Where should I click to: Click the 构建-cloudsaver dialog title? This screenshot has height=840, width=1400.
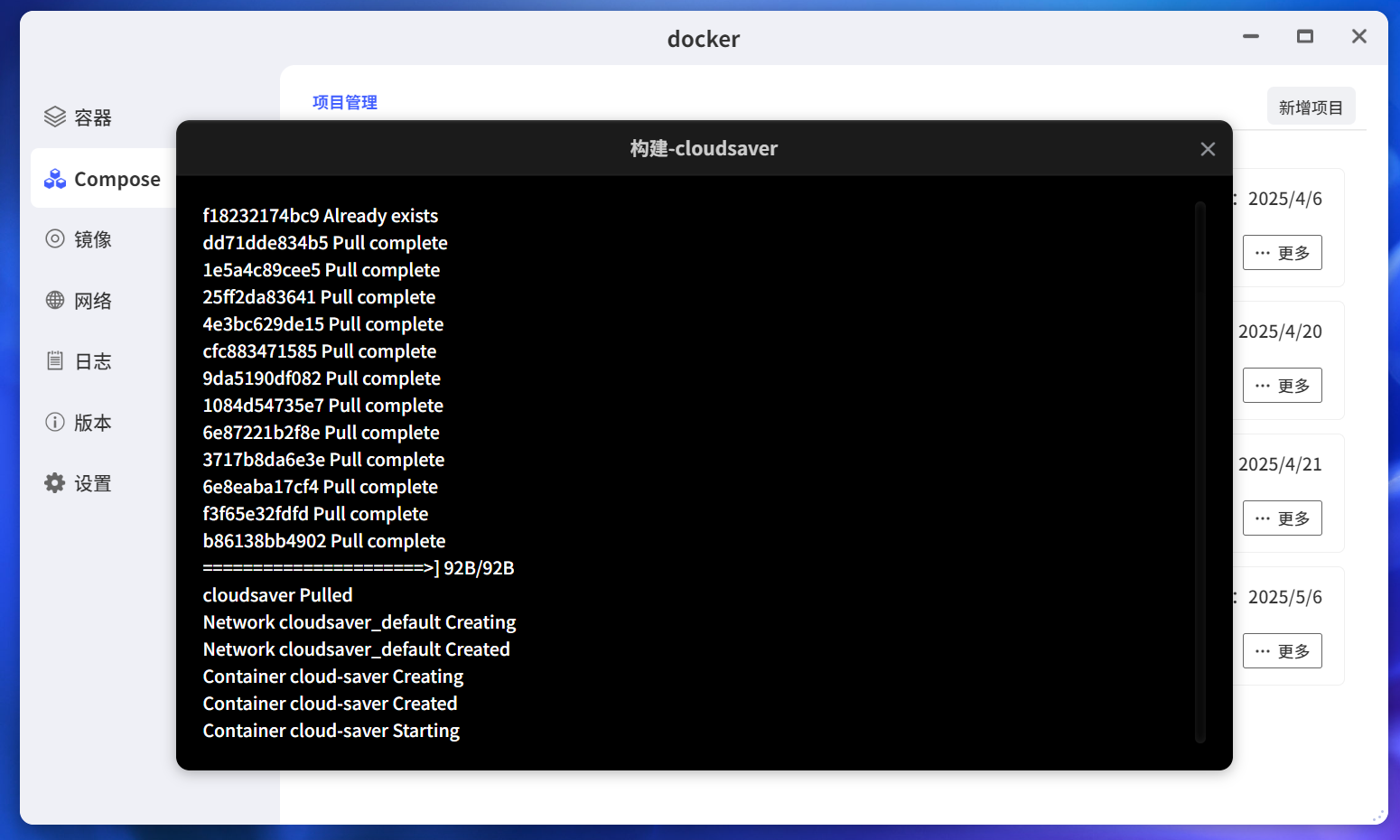[x=704, y=148]
